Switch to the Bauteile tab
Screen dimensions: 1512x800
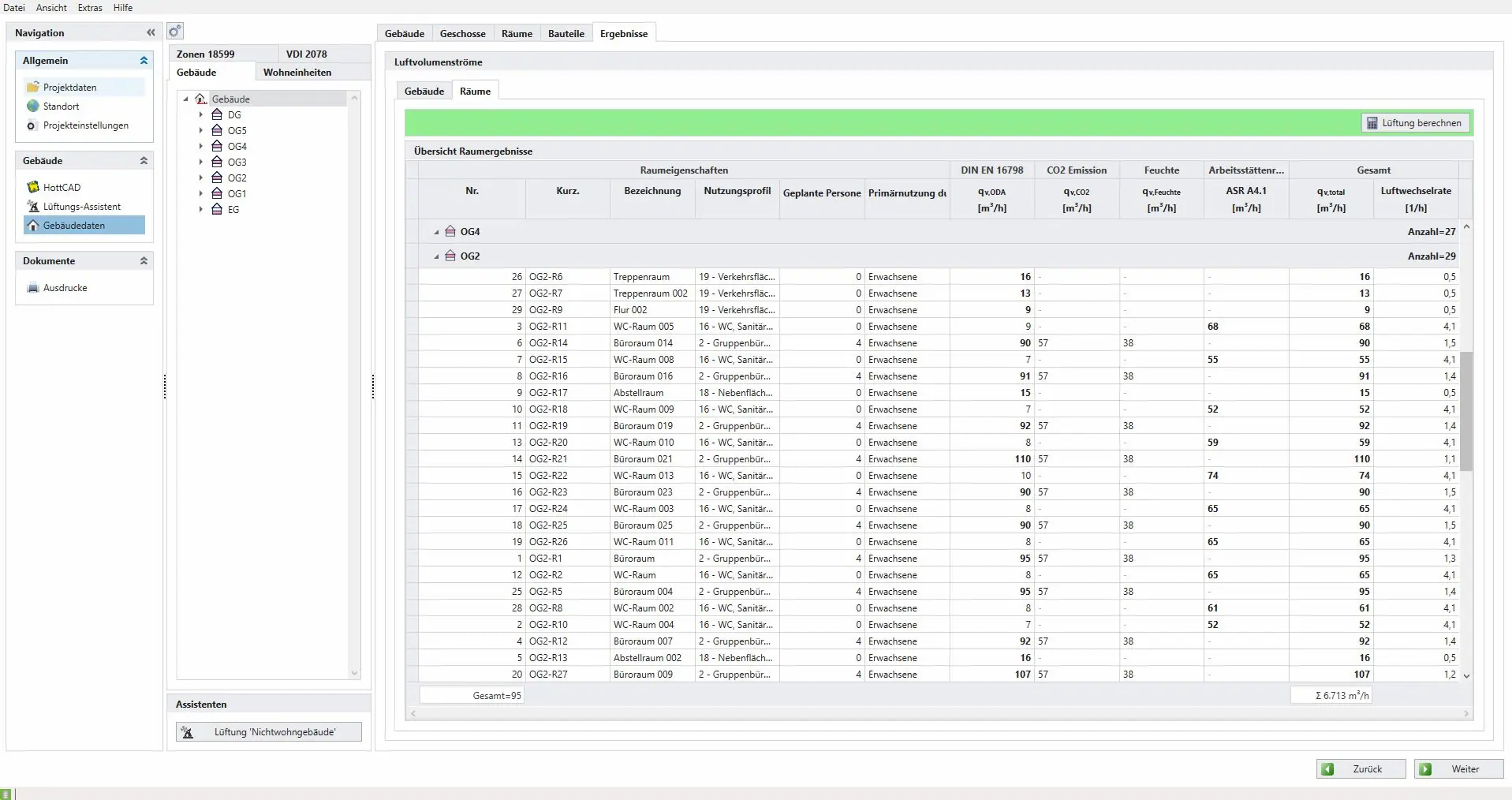click(566, 33)
